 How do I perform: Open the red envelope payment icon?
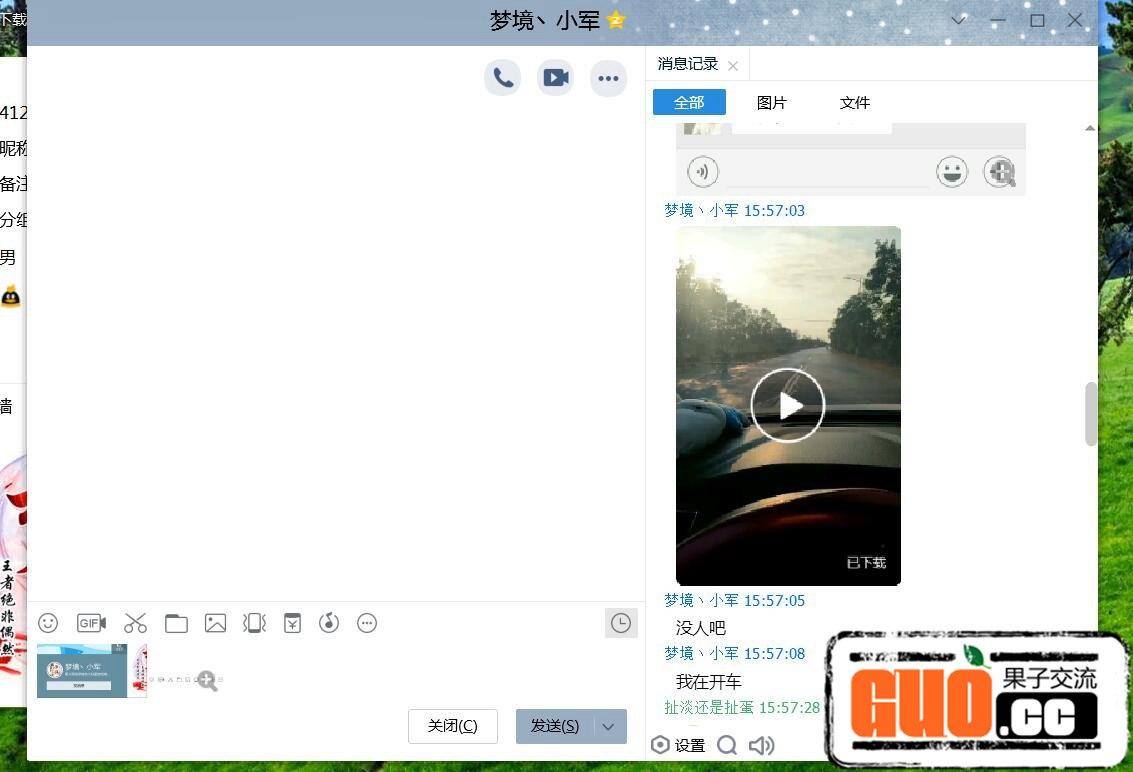point(292,623)
